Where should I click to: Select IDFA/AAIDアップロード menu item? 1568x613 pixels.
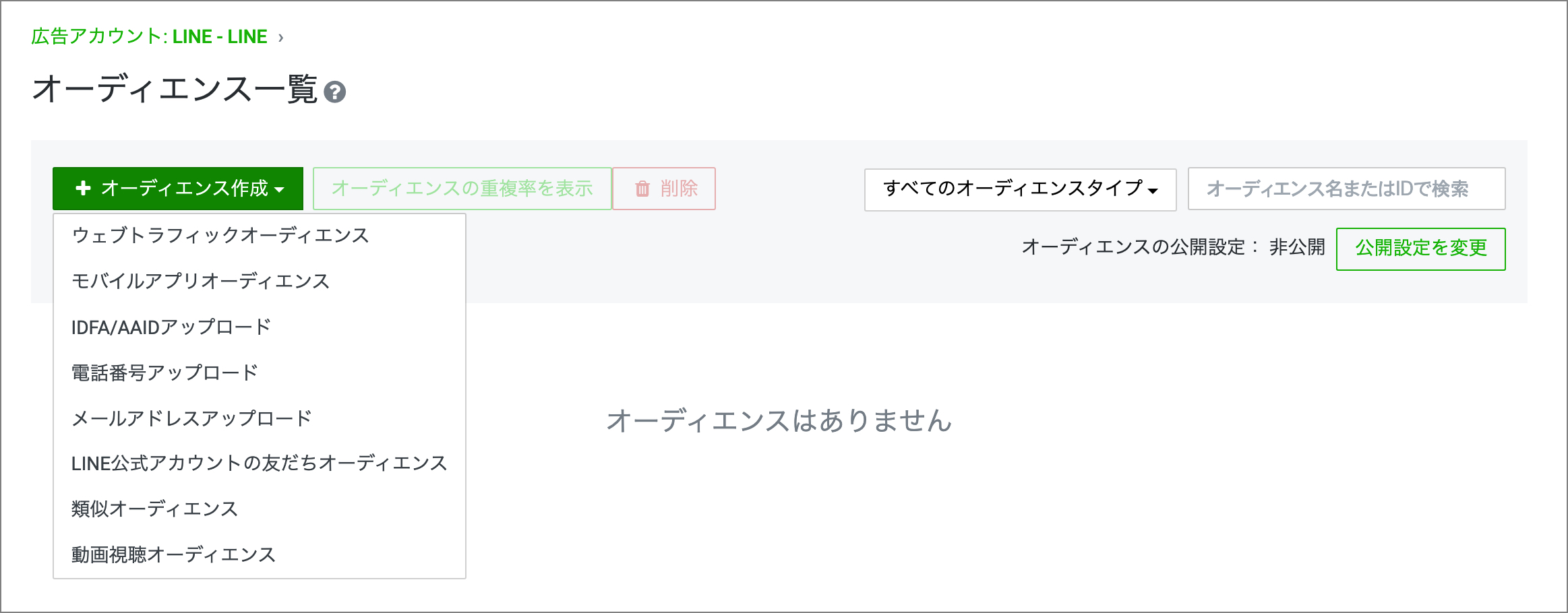(171, 327)
